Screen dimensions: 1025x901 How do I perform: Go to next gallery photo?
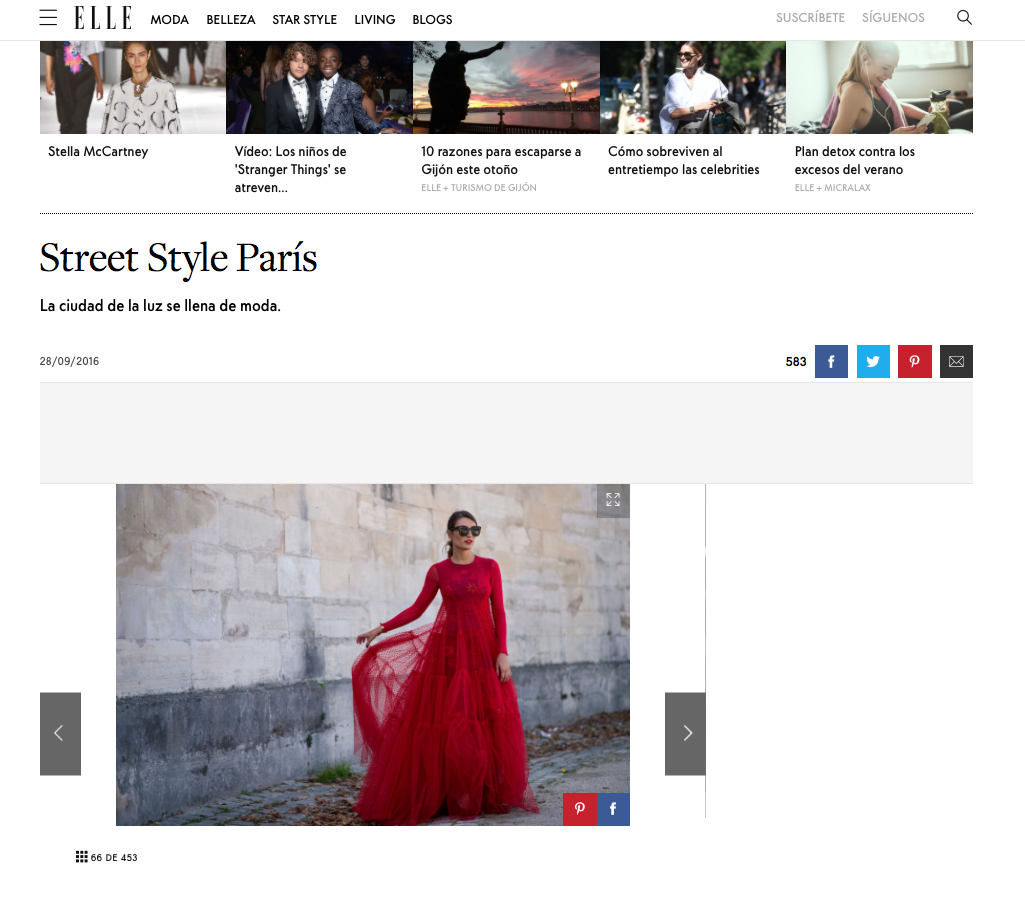685,734
